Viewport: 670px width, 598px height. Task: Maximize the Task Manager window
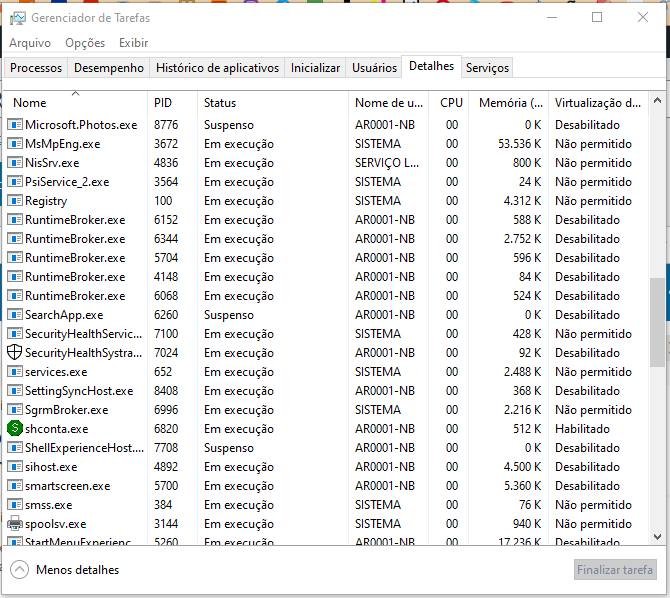[x=597, y=18]
